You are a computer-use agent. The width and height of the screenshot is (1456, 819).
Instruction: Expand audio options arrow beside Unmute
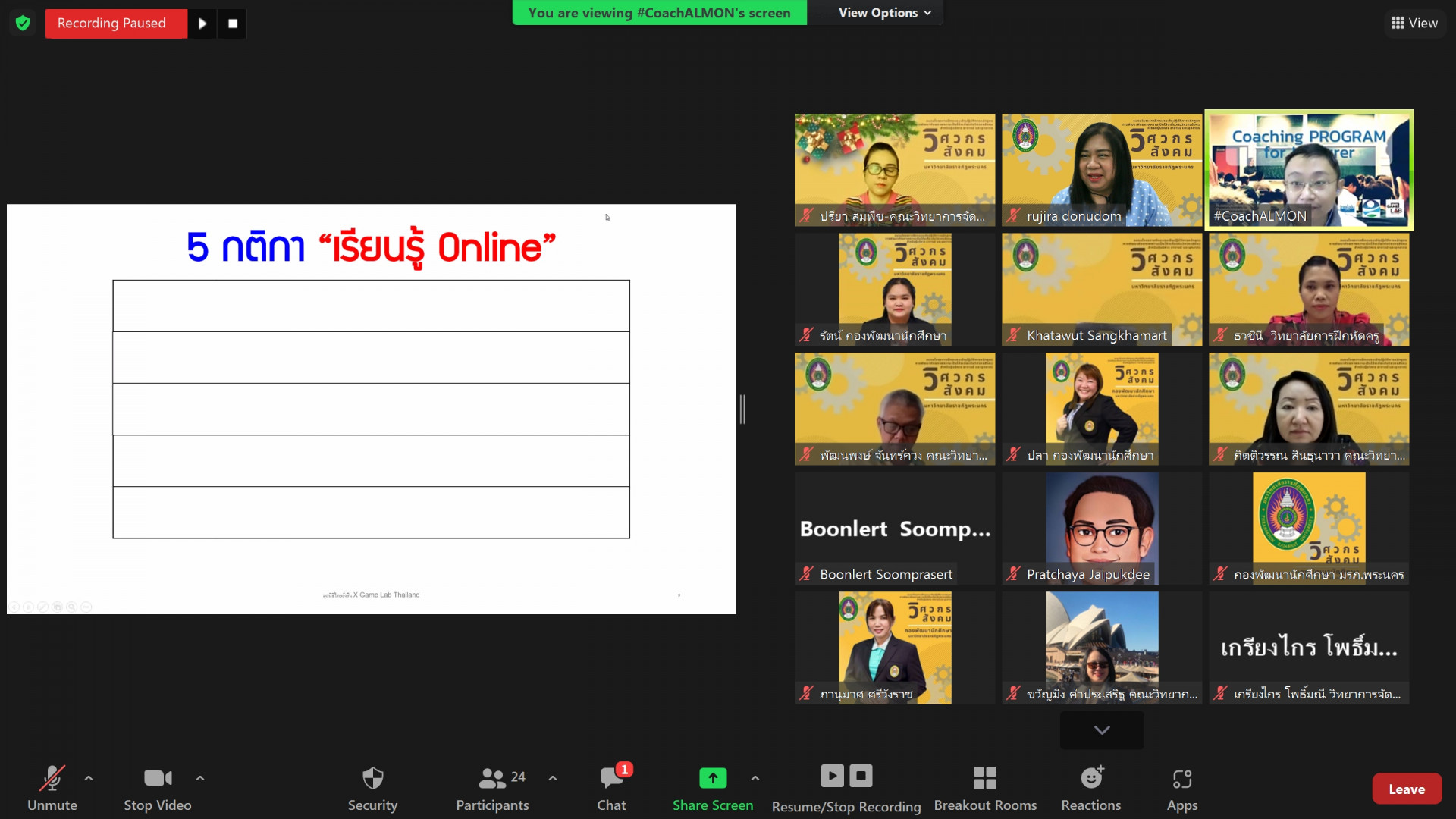[89, 778]
